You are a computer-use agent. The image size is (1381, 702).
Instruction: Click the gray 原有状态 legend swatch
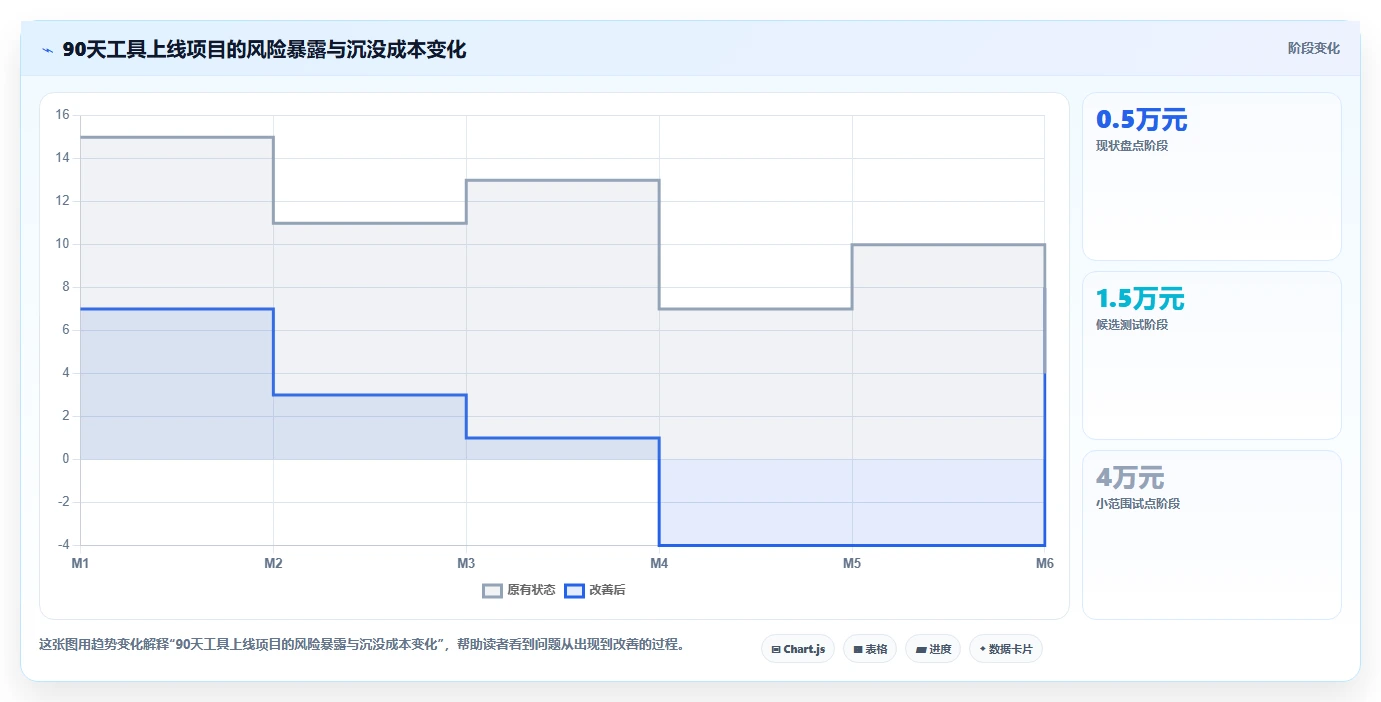492,590
